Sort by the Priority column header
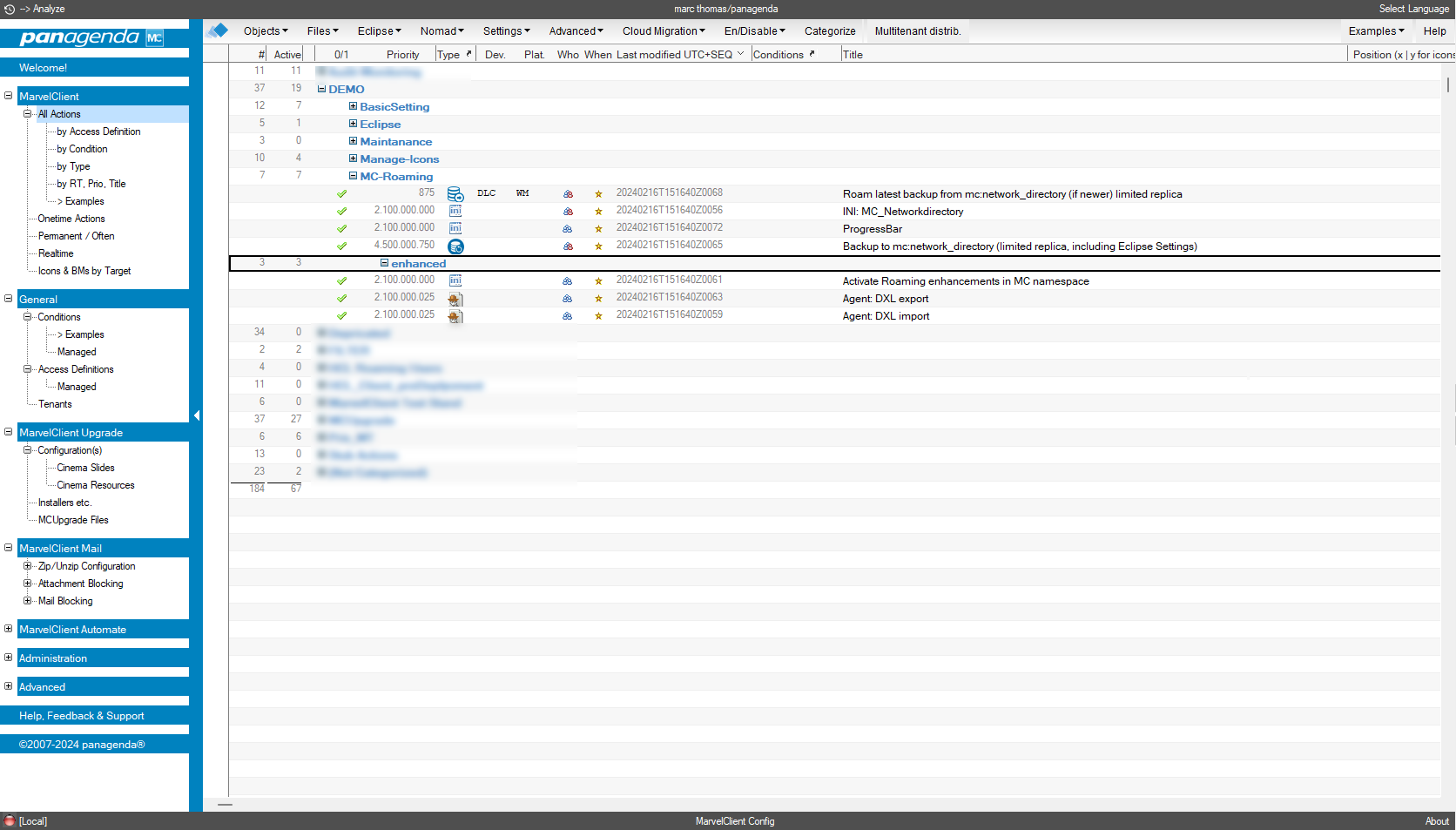Viewport: 1456px width, 830px height. tap(403, 55)
